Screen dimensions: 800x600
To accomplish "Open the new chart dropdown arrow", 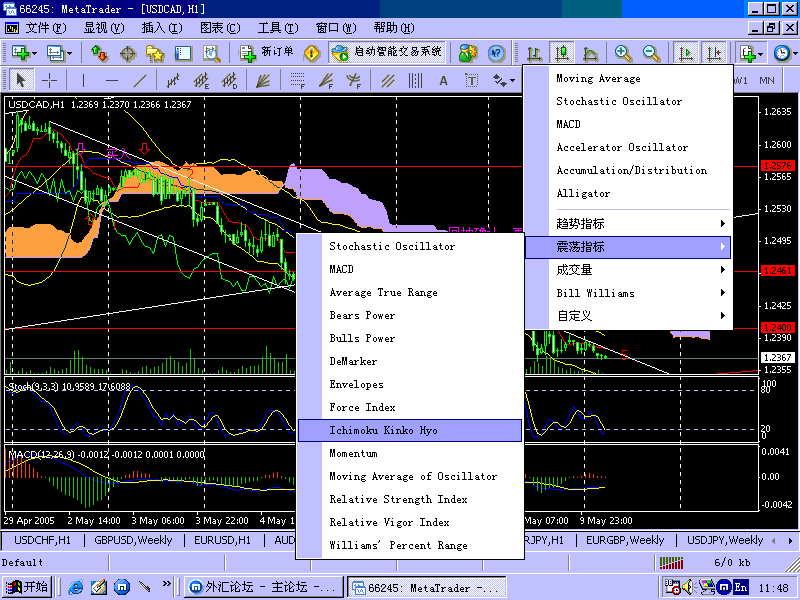I will click(x=33, y=53).
